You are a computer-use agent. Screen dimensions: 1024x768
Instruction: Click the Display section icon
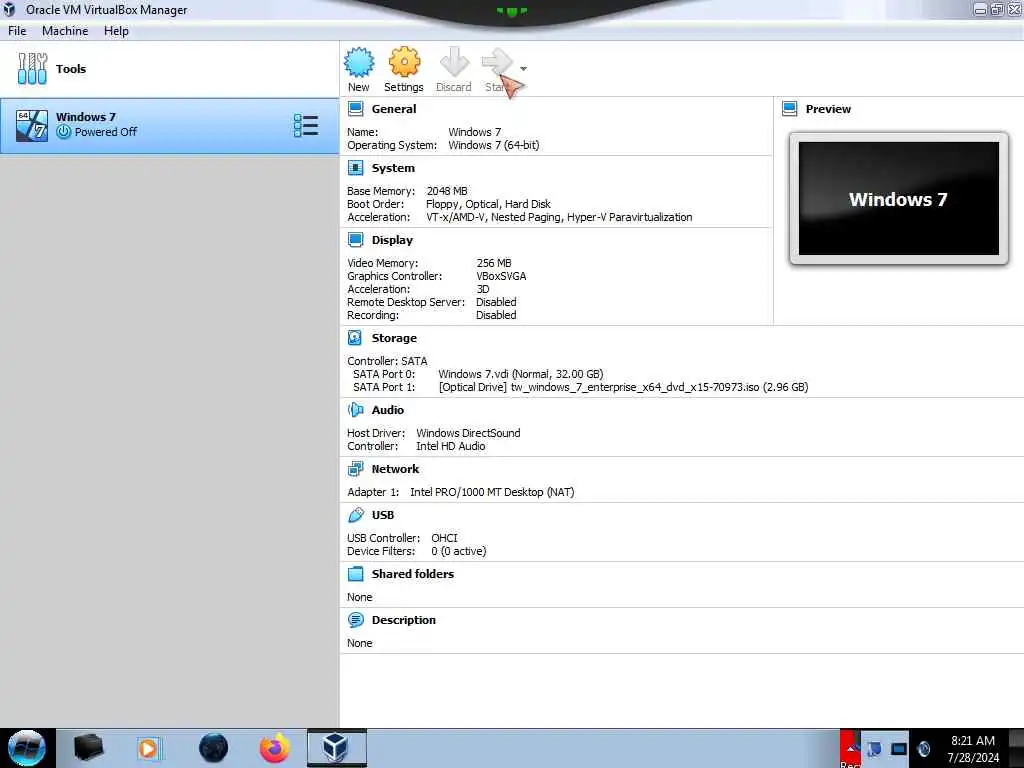tap(355, 240)
